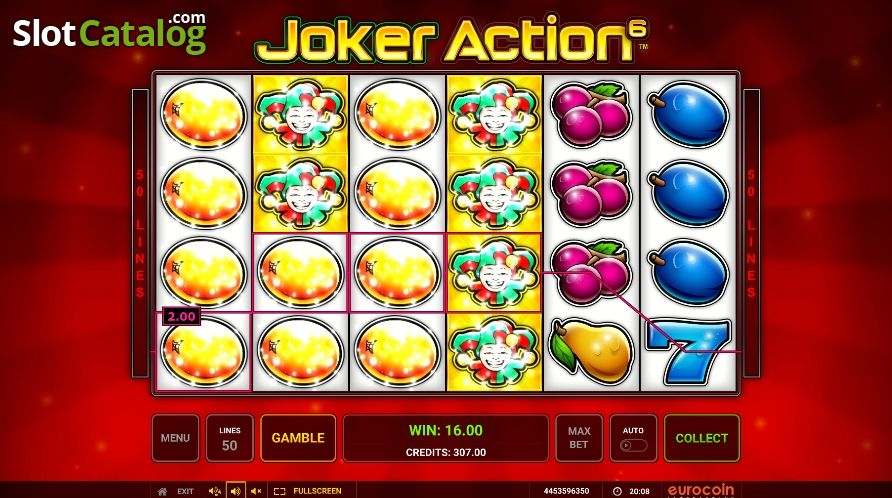Collect winnings with the COLLECT button
Screen dimensions: 892x498
pos(702,438)
